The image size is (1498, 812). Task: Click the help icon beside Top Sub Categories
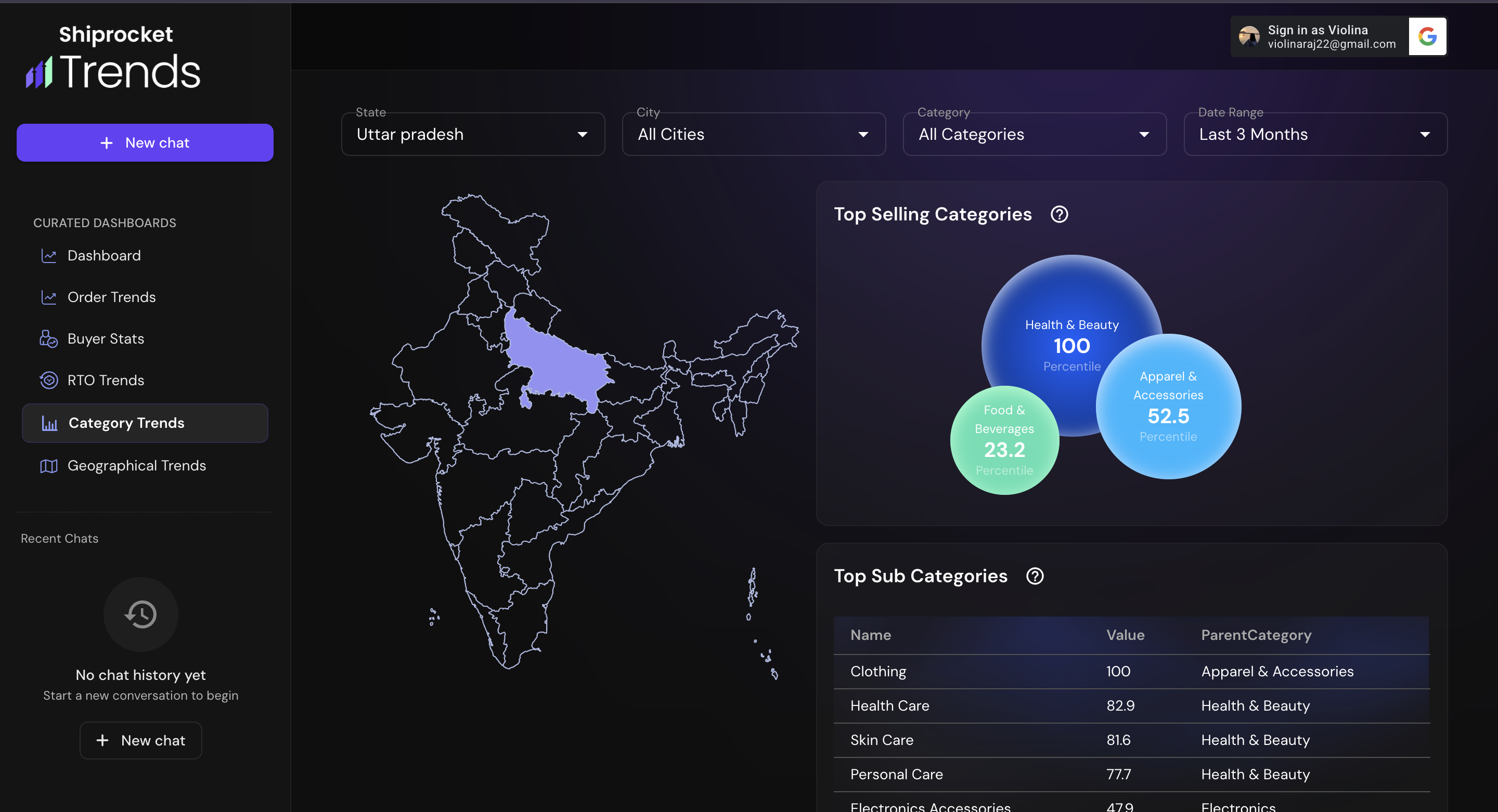[1035, 576]
